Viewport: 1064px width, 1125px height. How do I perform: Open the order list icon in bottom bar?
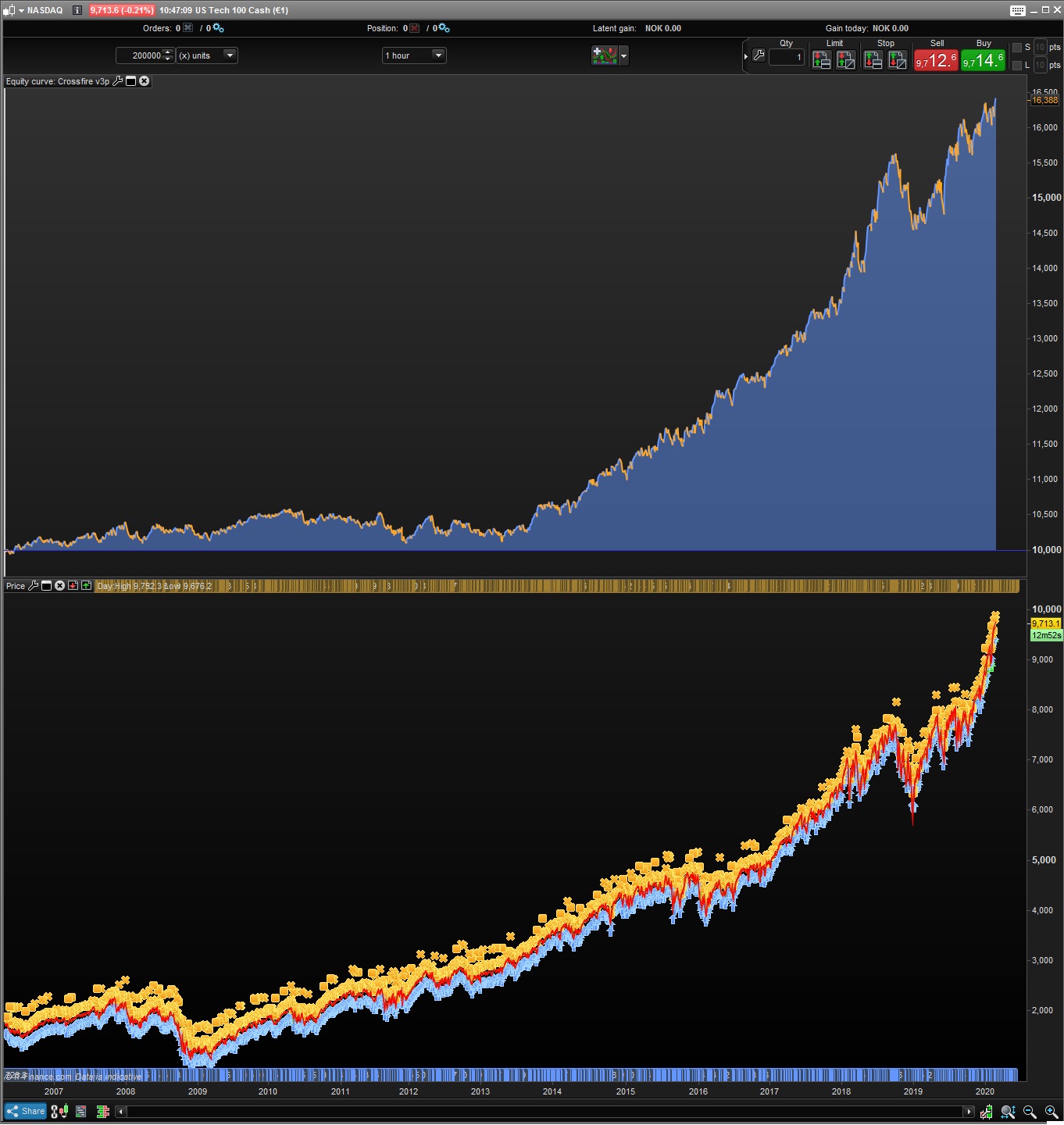coord(81,1111)
